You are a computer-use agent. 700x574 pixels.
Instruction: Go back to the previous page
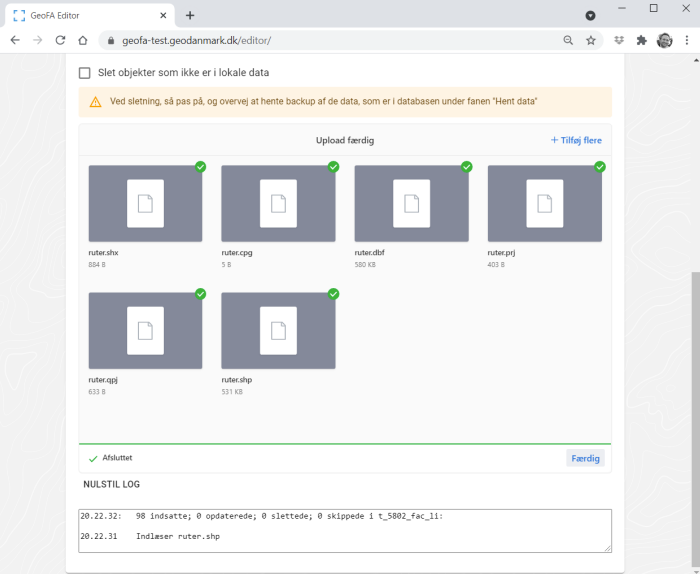[x=15, y=41]
